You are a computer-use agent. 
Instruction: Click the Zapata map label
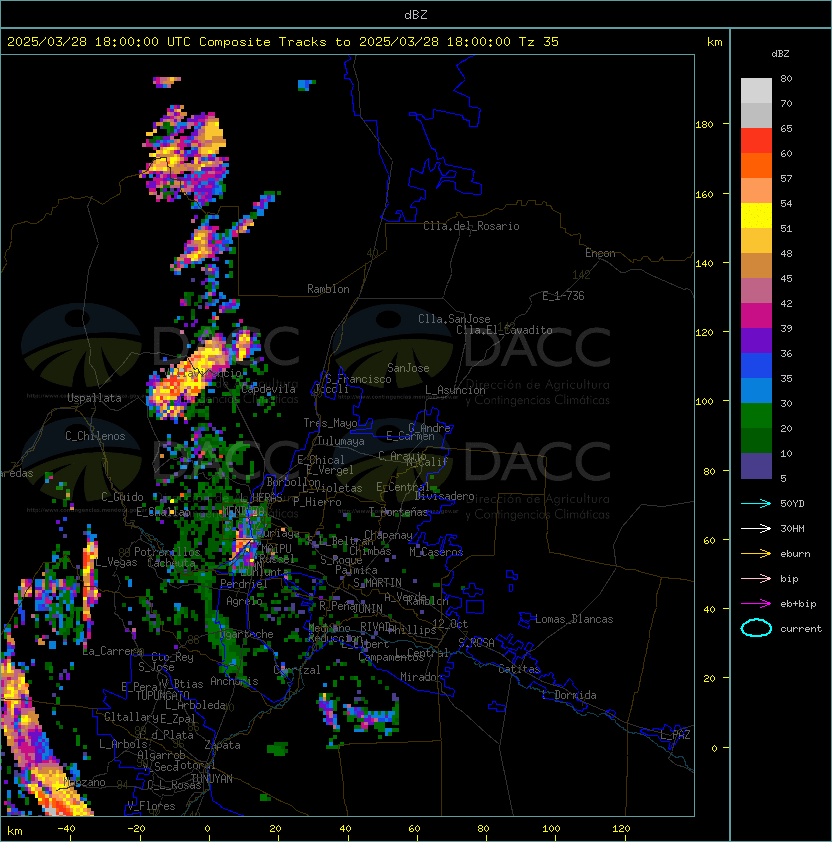click(x=222, y=745)
